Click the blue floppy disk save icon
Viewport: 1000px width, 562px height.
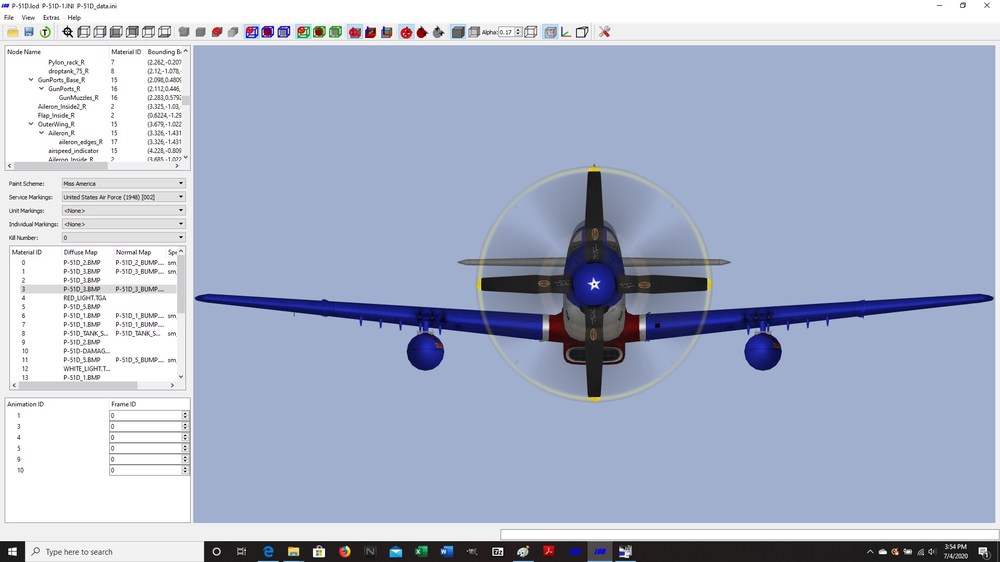(29, 32)
